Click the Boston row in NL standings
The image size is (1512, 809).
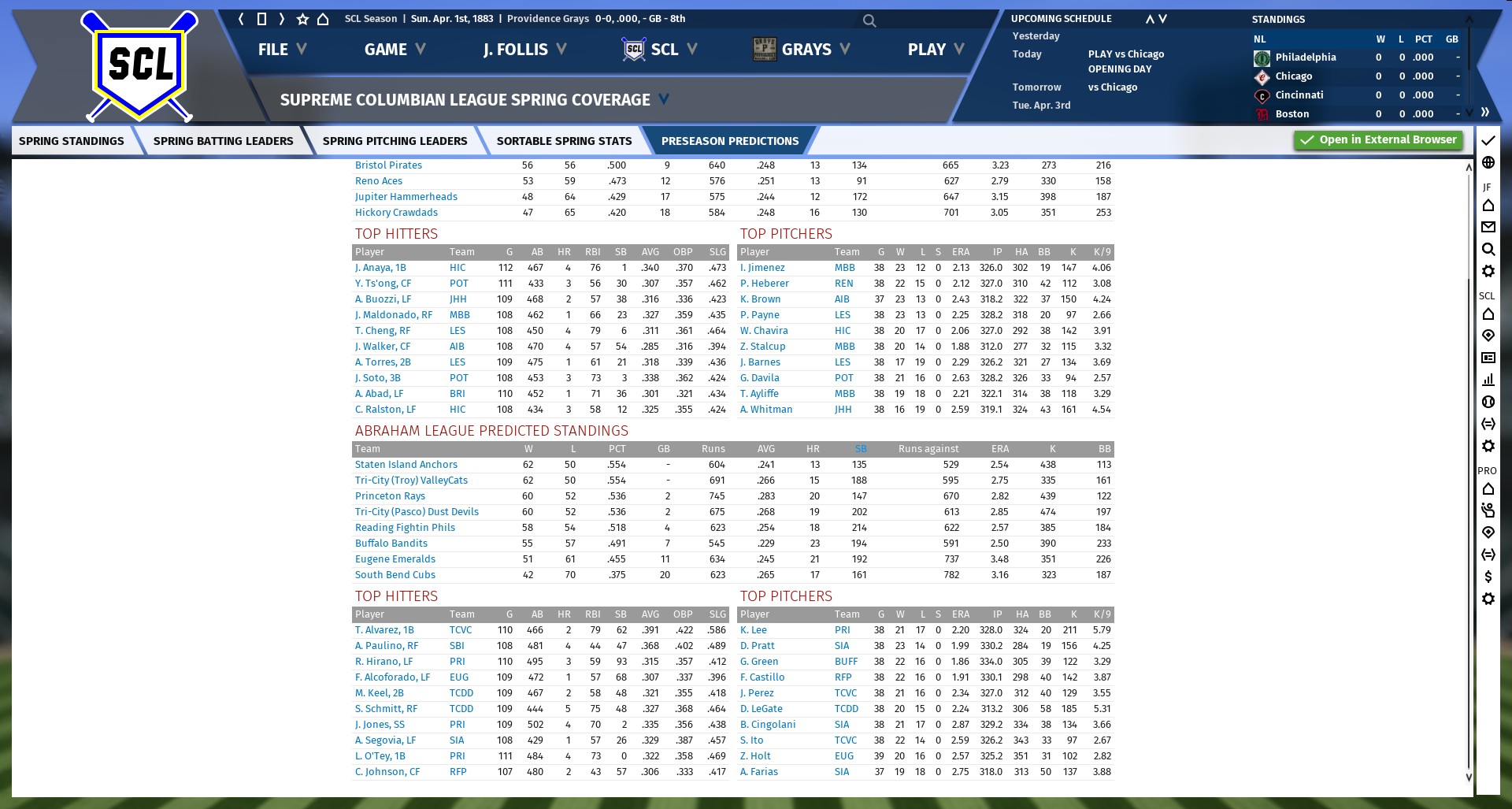[x=1358, y=114]
